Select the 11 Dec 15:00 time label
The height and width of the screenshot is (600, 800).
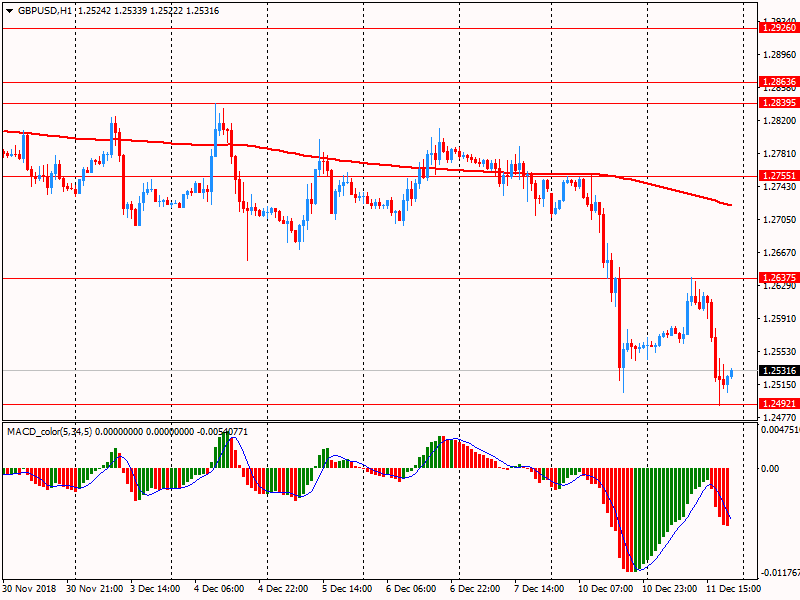pyautogui.click(x=734, y=590)
